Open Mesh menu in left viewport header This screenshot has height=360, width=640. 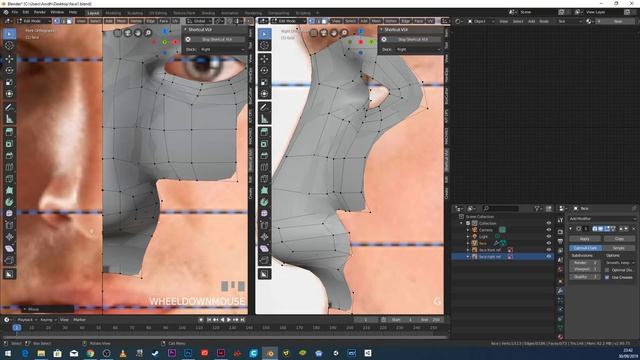pyautogui.click(x=122, y=21)
